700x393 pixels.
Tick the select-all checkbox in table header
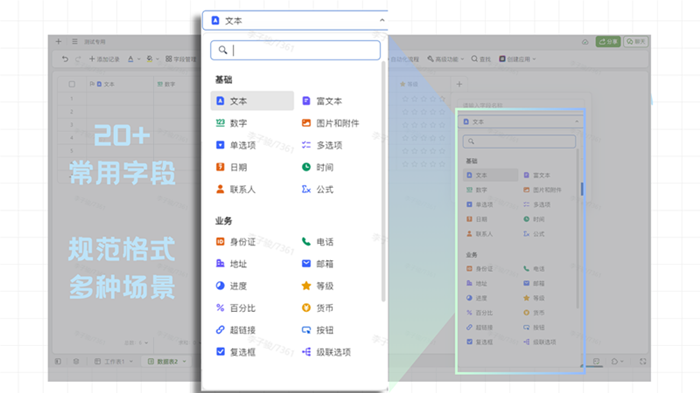click(x=72, y=84)
